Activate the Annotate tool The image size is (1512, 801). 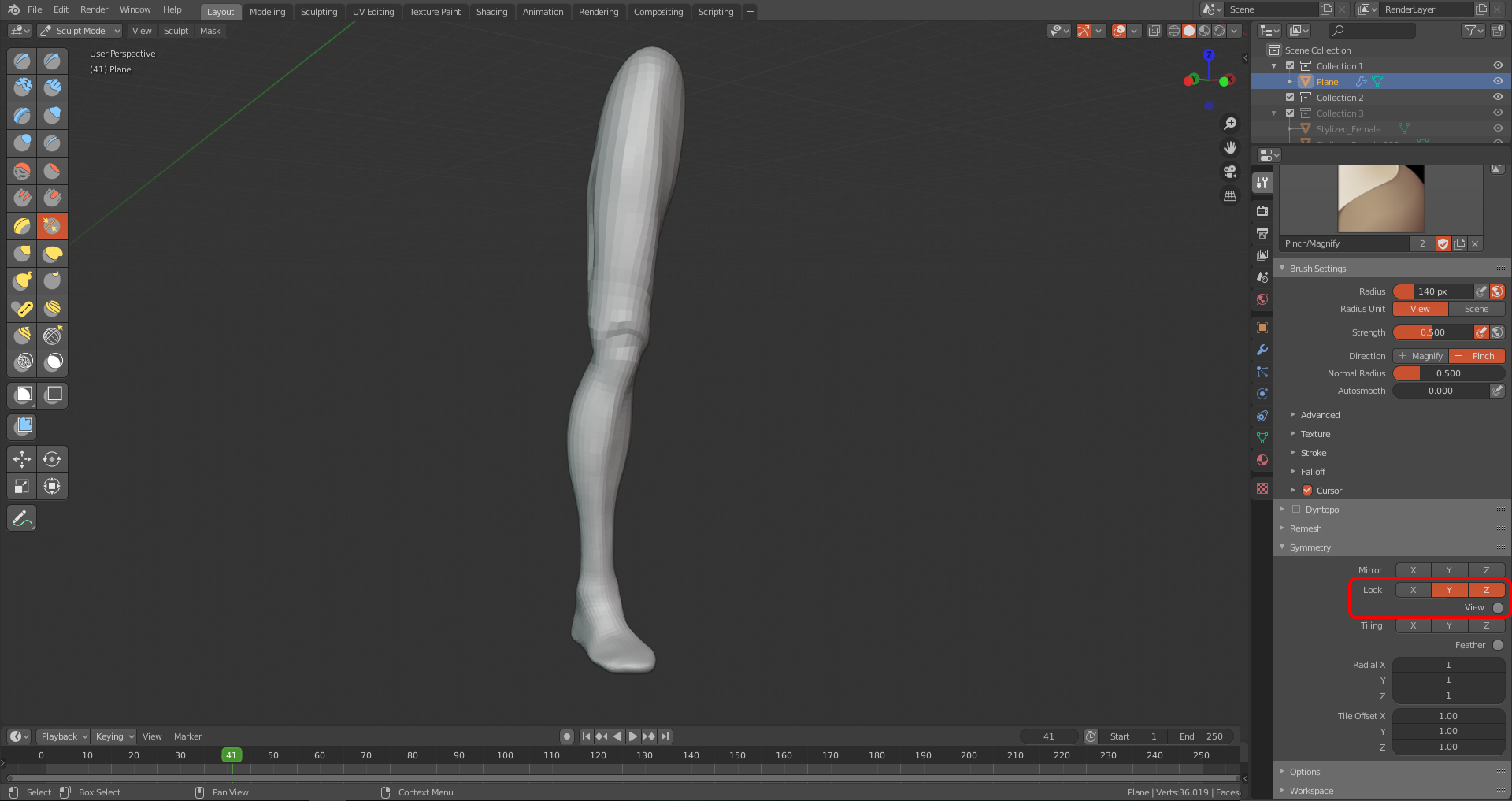(x=22, y=518)
